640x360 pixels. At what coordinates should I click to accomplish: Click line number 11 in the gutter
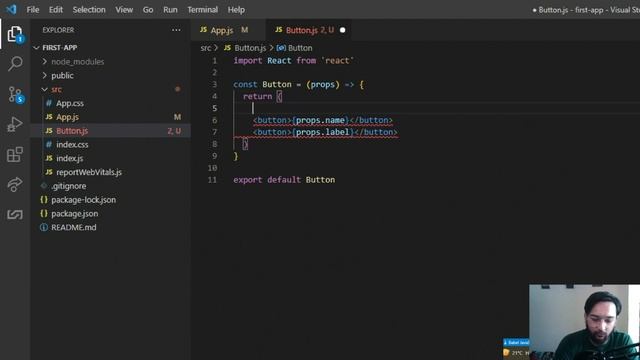click(x=212, y=180)
